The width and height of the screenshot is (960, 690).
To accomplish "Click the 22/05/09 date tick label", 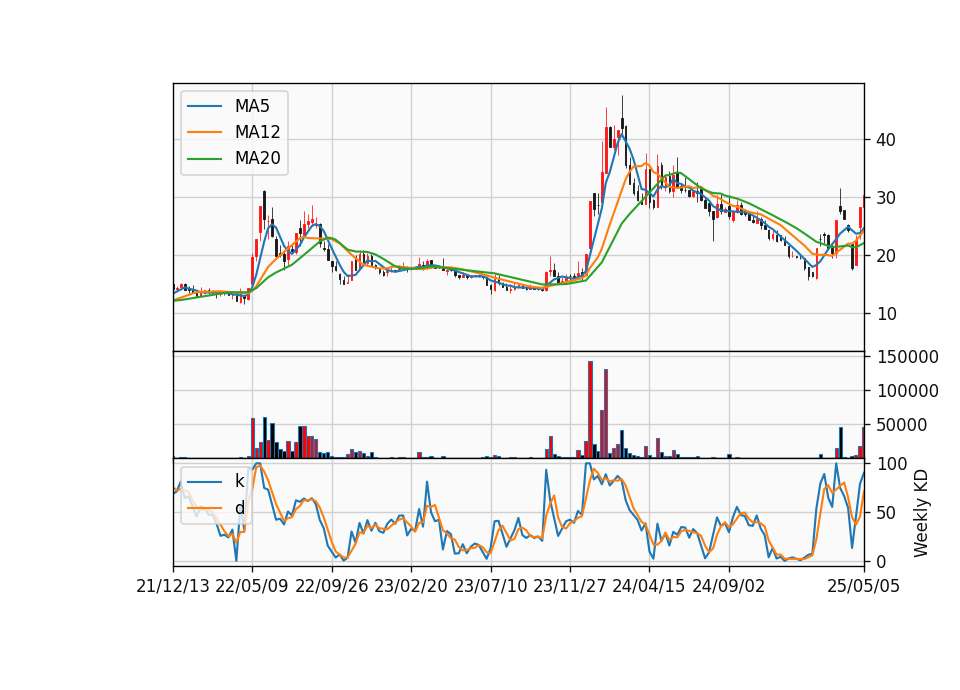I will (252, 587).
